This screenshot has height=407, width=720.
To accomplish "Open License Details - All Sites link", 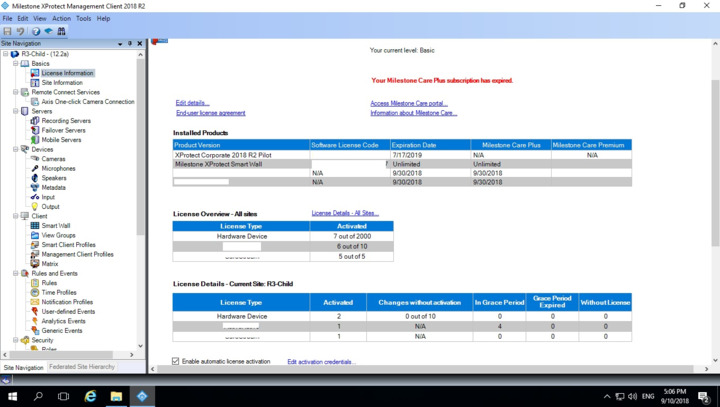I will pos(345,213).
